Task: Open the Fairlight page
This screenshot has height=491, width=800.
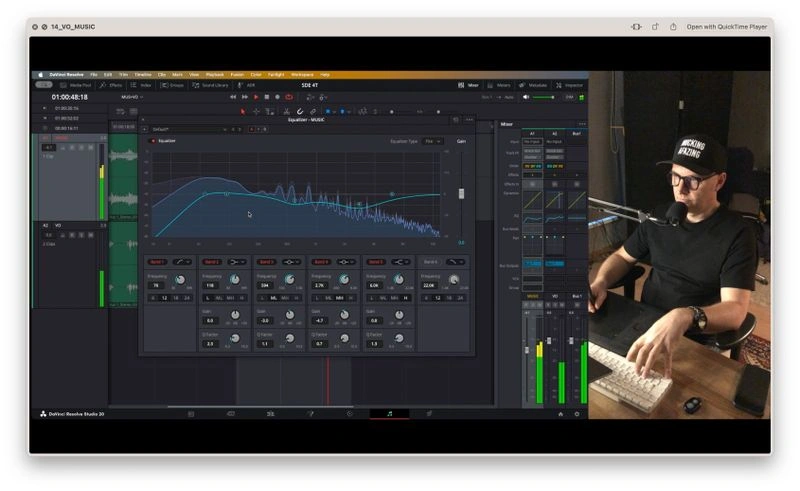Action: point(390,414)
